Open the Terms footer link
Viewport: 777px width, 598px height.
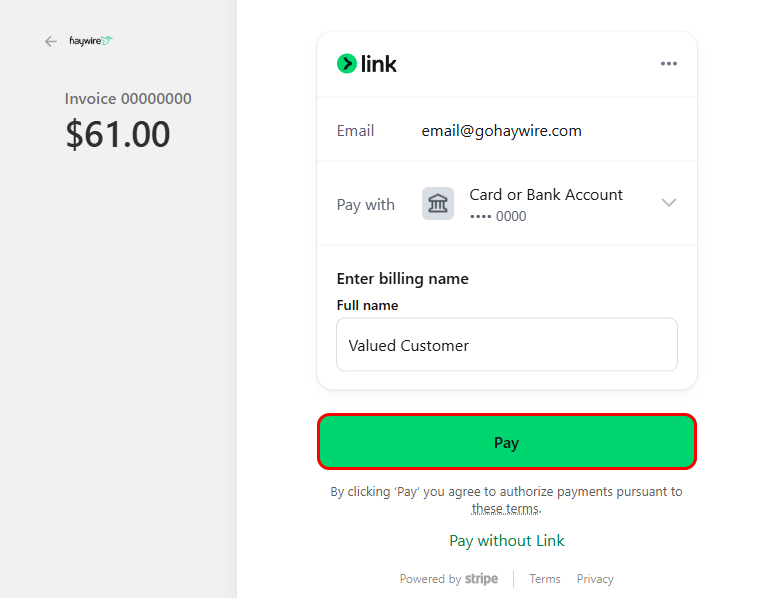click(545, 579)
